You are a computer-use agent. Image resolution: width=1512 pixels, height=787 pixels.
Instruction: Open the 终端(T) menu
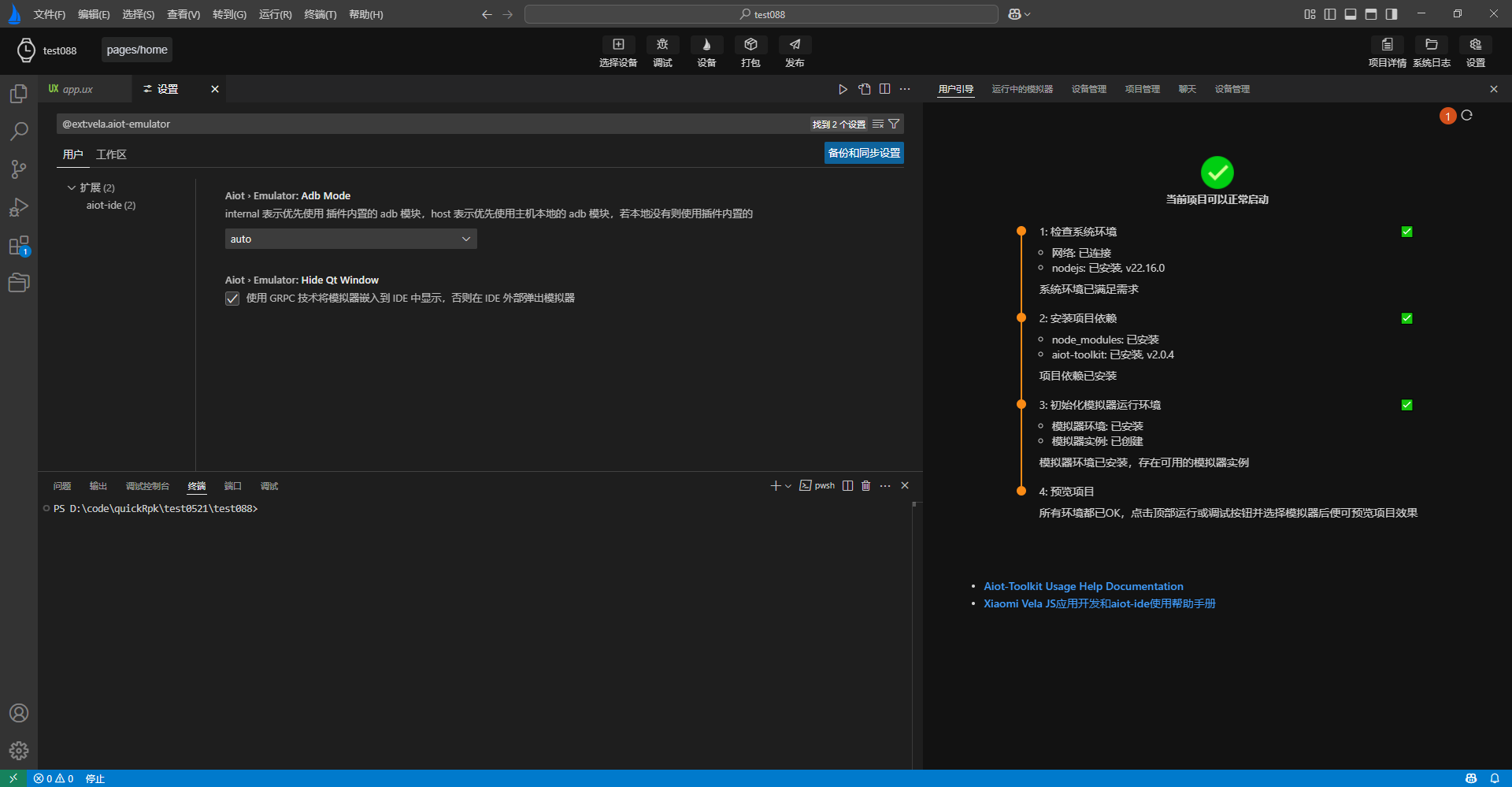(x=320, y=14)
